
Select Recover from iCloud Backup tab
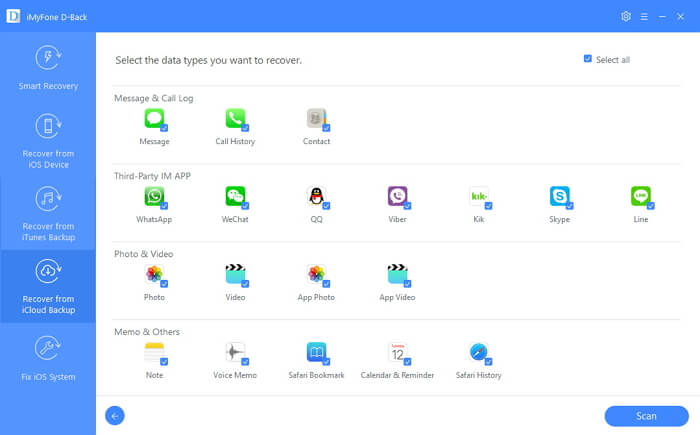tap(48, 286)
